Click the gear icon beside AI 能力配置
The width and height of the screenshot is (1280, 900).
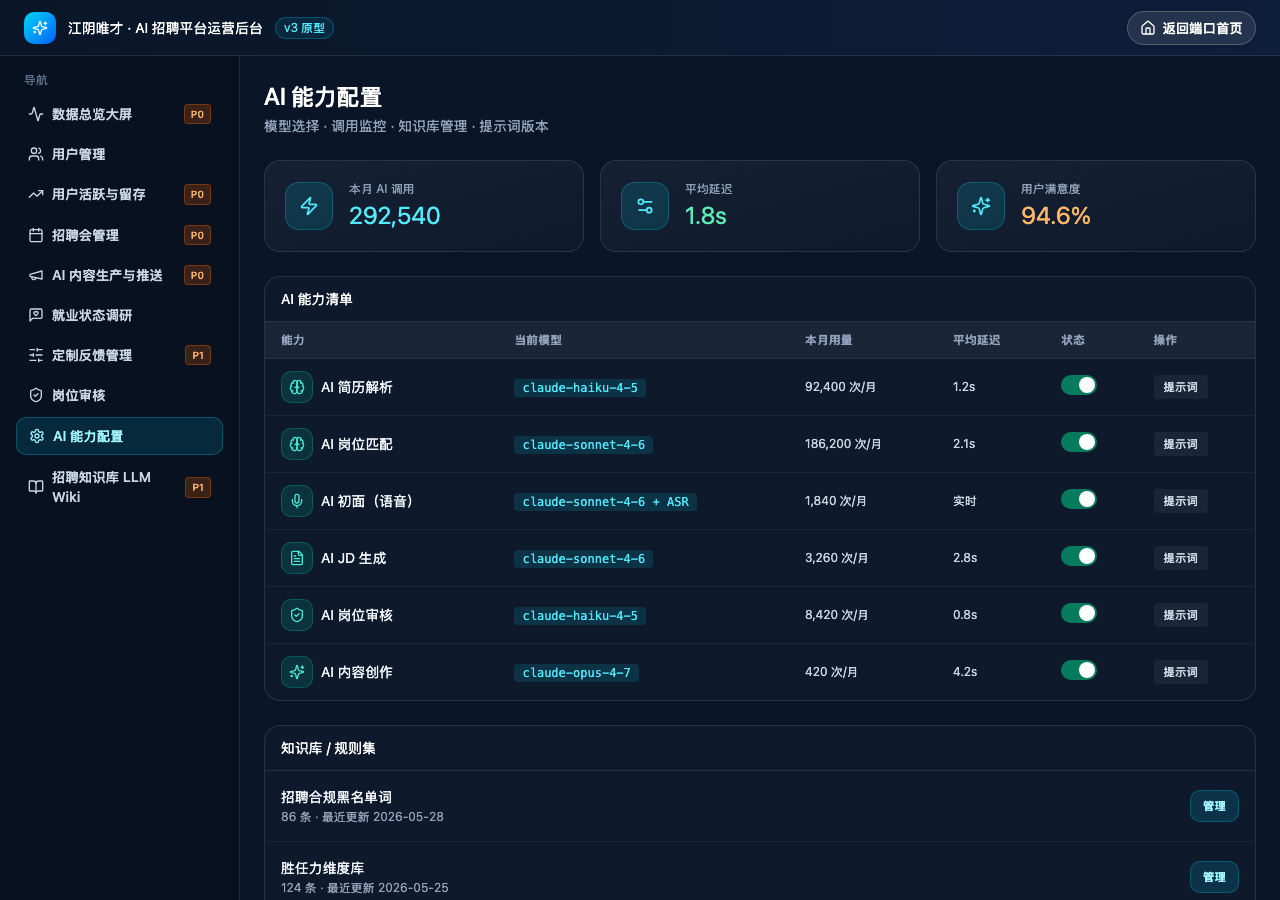(37, 436)
